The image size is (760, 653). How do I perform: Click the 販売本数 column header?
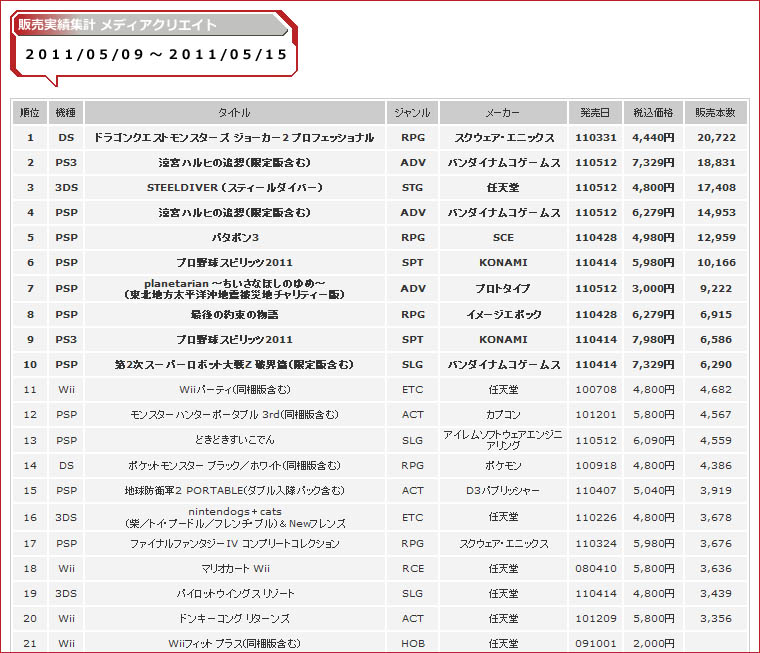[x=715, y=113]
